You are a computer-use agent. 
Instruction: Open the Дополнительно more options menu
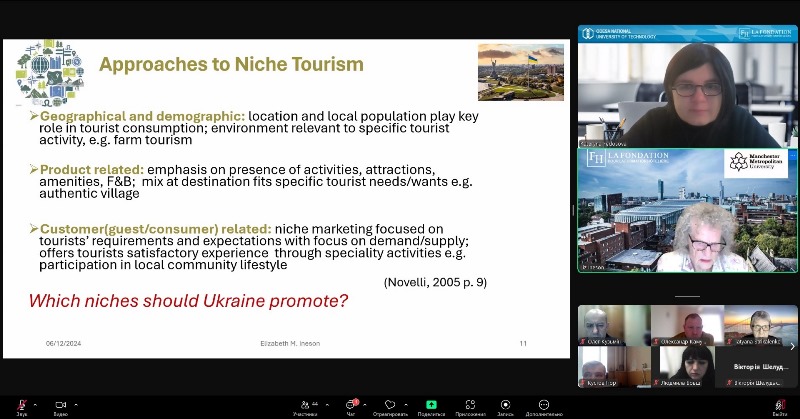tap(544, 407)
